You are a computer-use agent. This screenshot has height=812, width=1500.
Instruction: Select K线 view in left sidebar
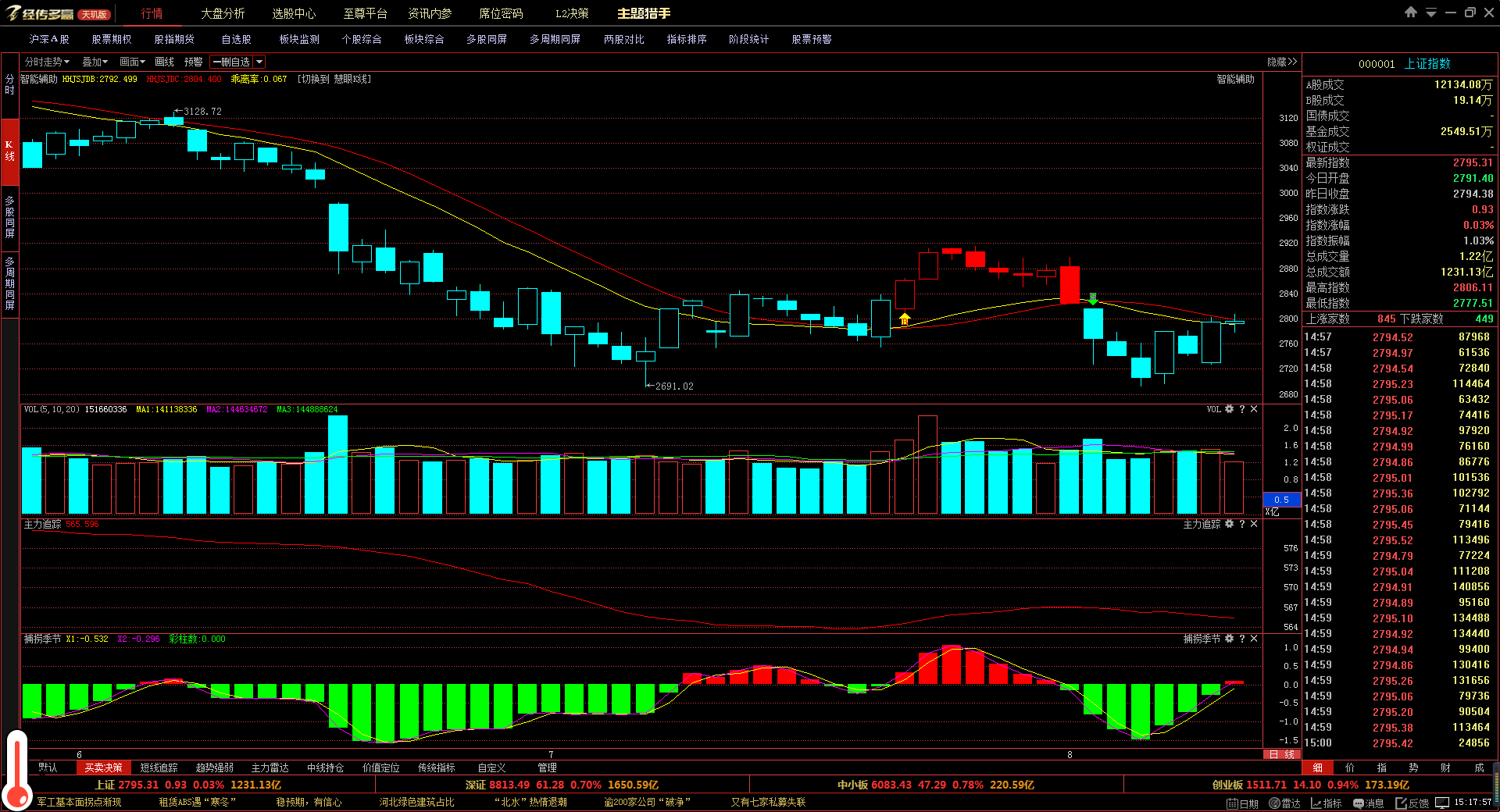pyautogui.click(x=9, y=151)
